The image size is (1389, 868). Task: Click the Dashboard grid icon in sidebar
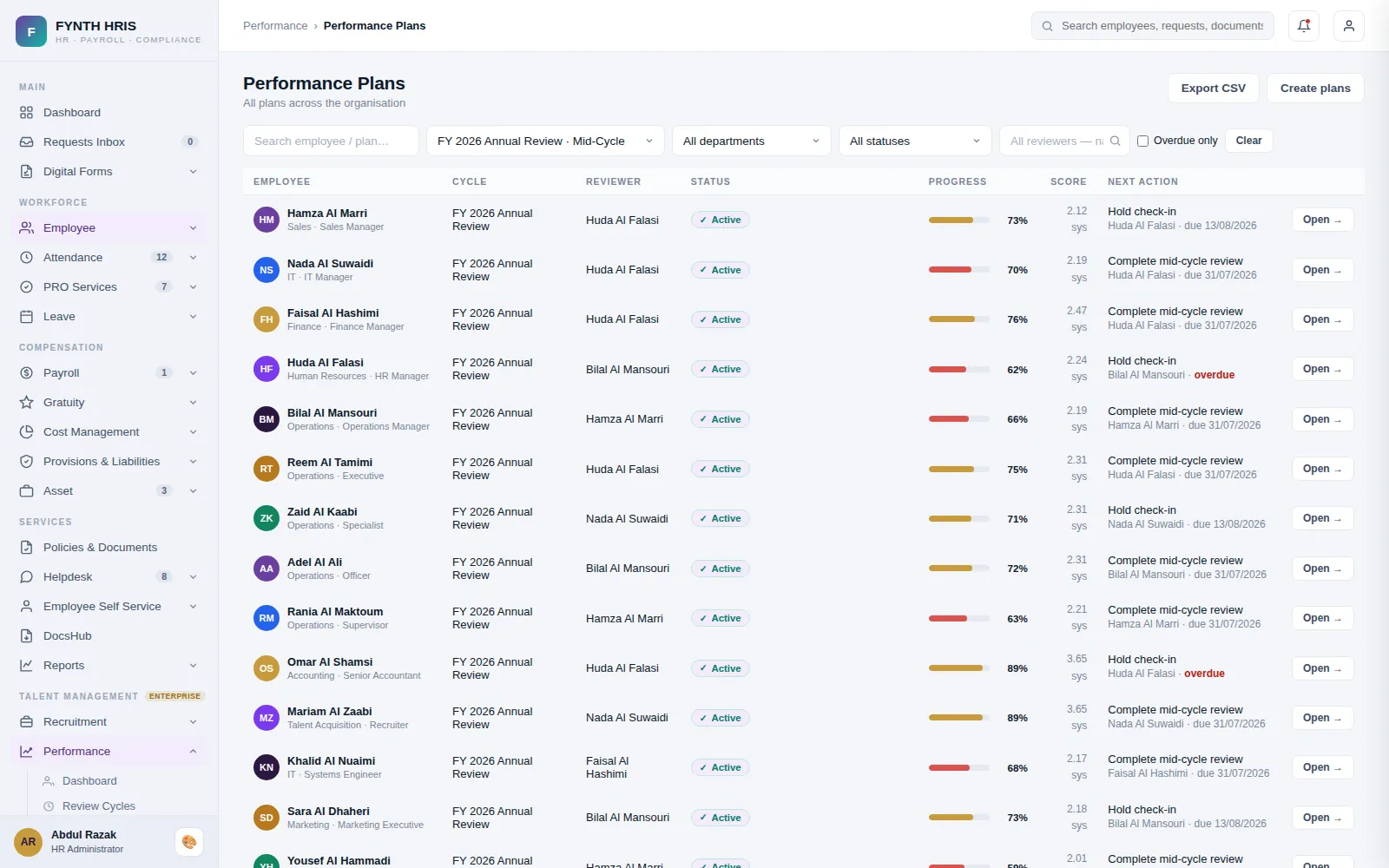click(x=27, y=113)
